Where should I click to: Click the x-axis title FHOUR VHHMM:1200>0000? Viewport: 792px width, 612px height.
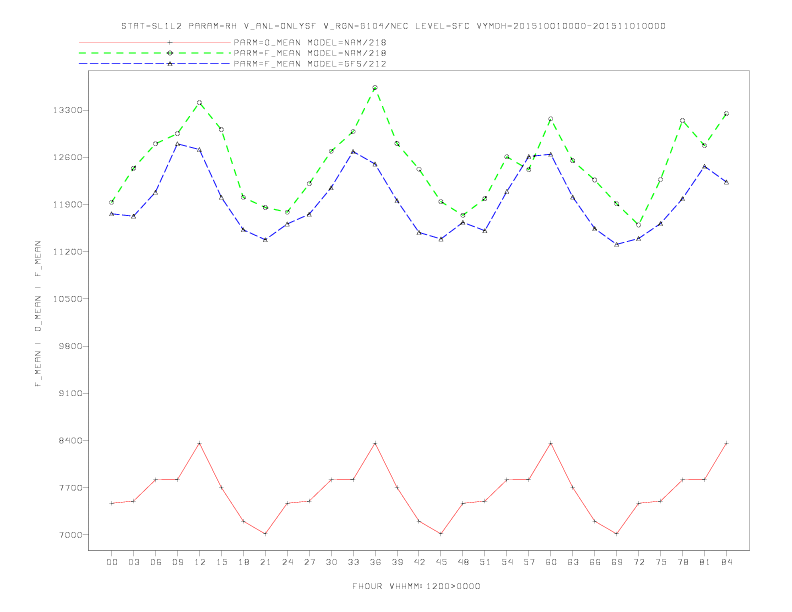tap(416, 586)
